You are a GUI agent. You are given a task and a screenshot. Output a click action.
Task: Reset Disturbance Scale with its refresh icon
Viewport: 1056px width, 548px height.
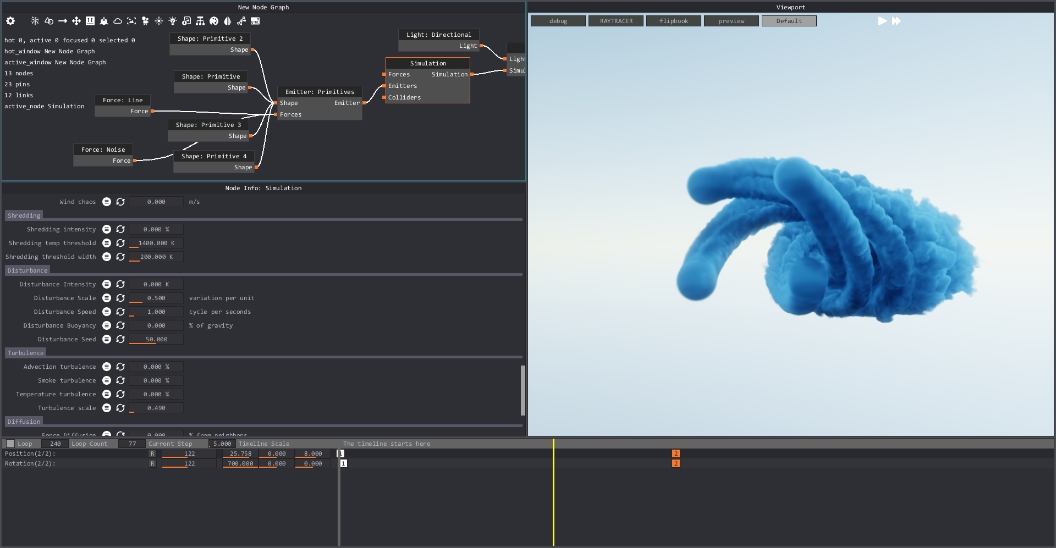pyautogui.click(x=121, y=298)
